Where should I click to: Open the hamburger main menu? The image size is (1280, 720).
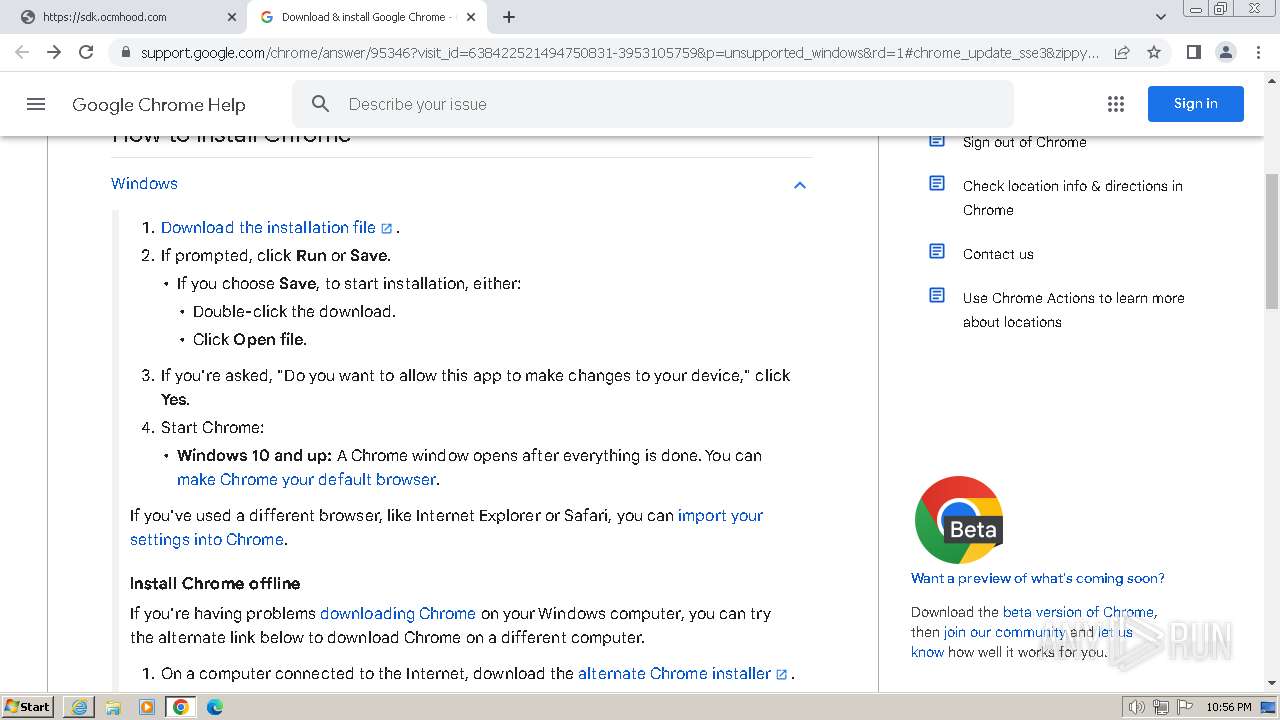[36, 104]
